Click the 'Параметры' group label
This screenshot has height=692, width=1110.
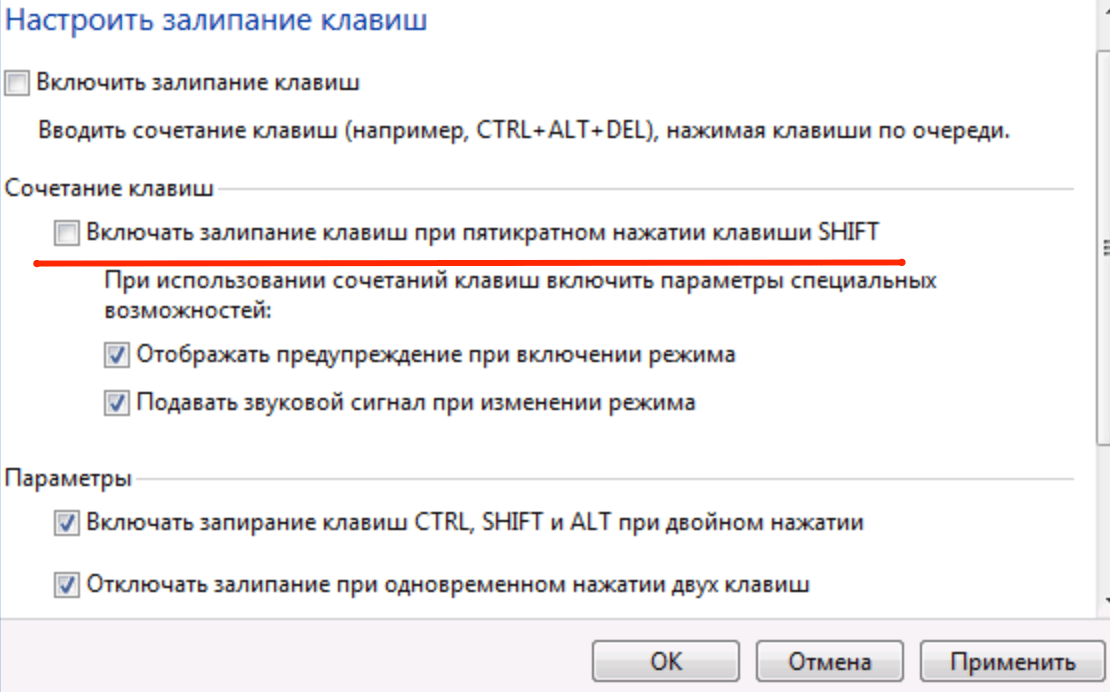coord(68,479)
